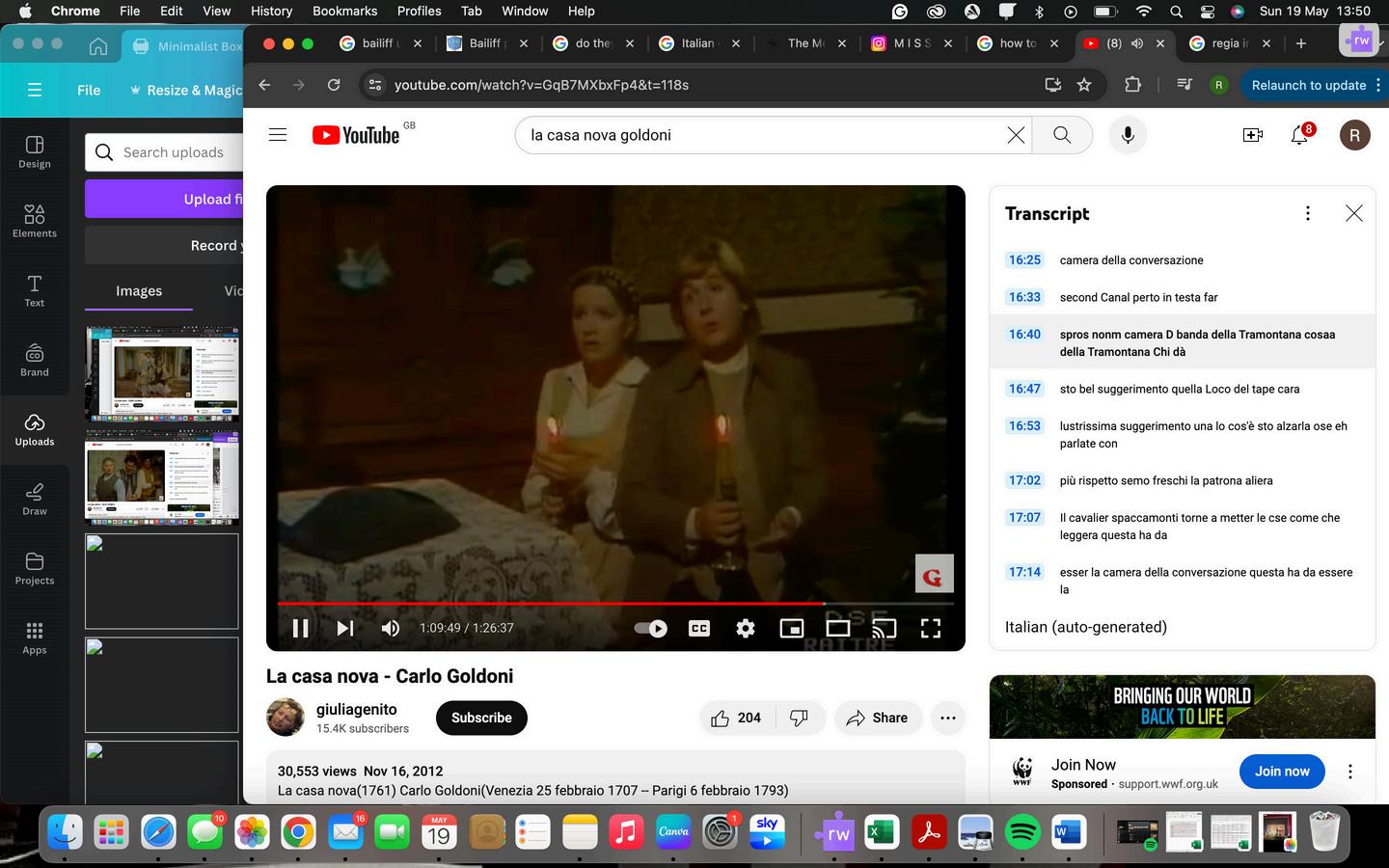Mute the video player volume
The width and height of the screenshot is (1389, 868).
point(391,628)
